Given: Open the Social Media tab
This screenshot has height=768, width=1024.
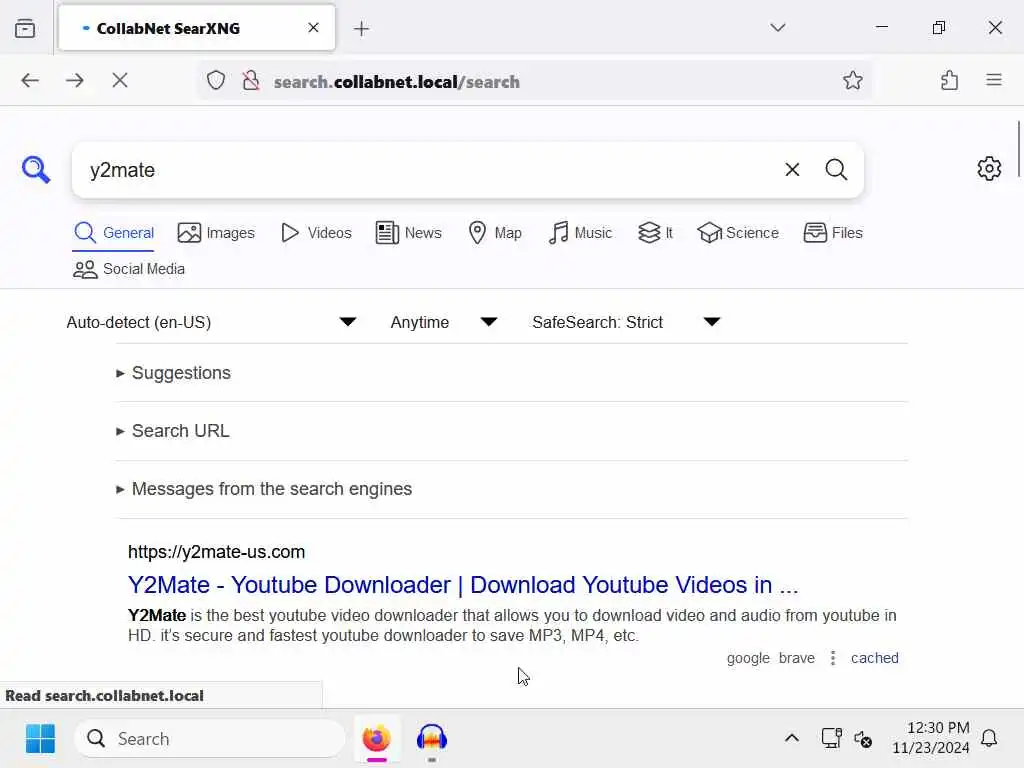Looking at the screenshot, I should (129, 269).
